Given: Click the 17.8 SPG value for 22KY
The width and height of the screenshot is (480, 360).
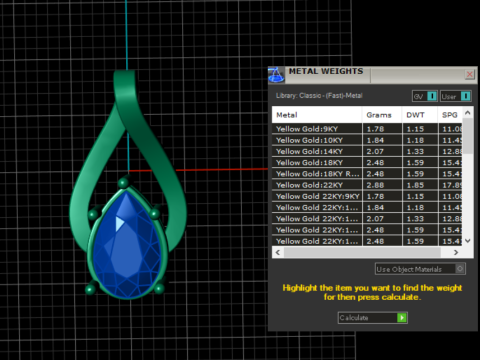Looking at the screenshot, I should tap(452, 185).
